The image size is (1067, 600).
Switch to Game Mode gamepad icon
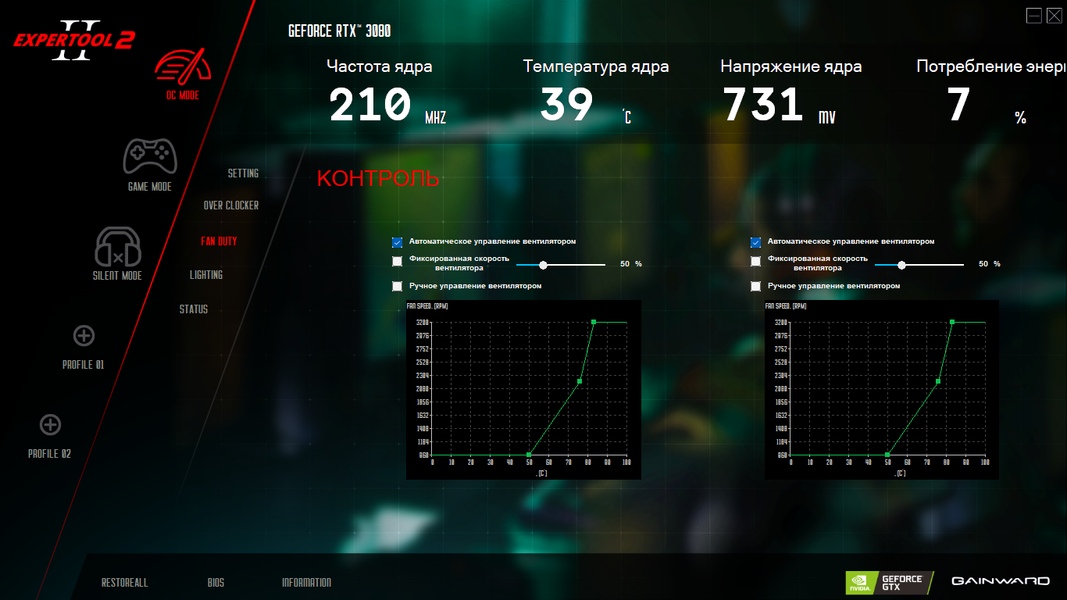(x=150, y=156)
